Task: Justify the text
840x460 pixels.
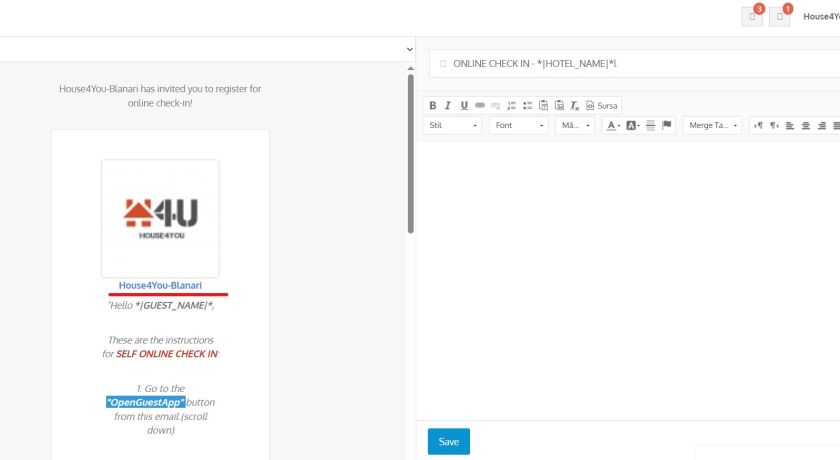Action: pos(836,125)
